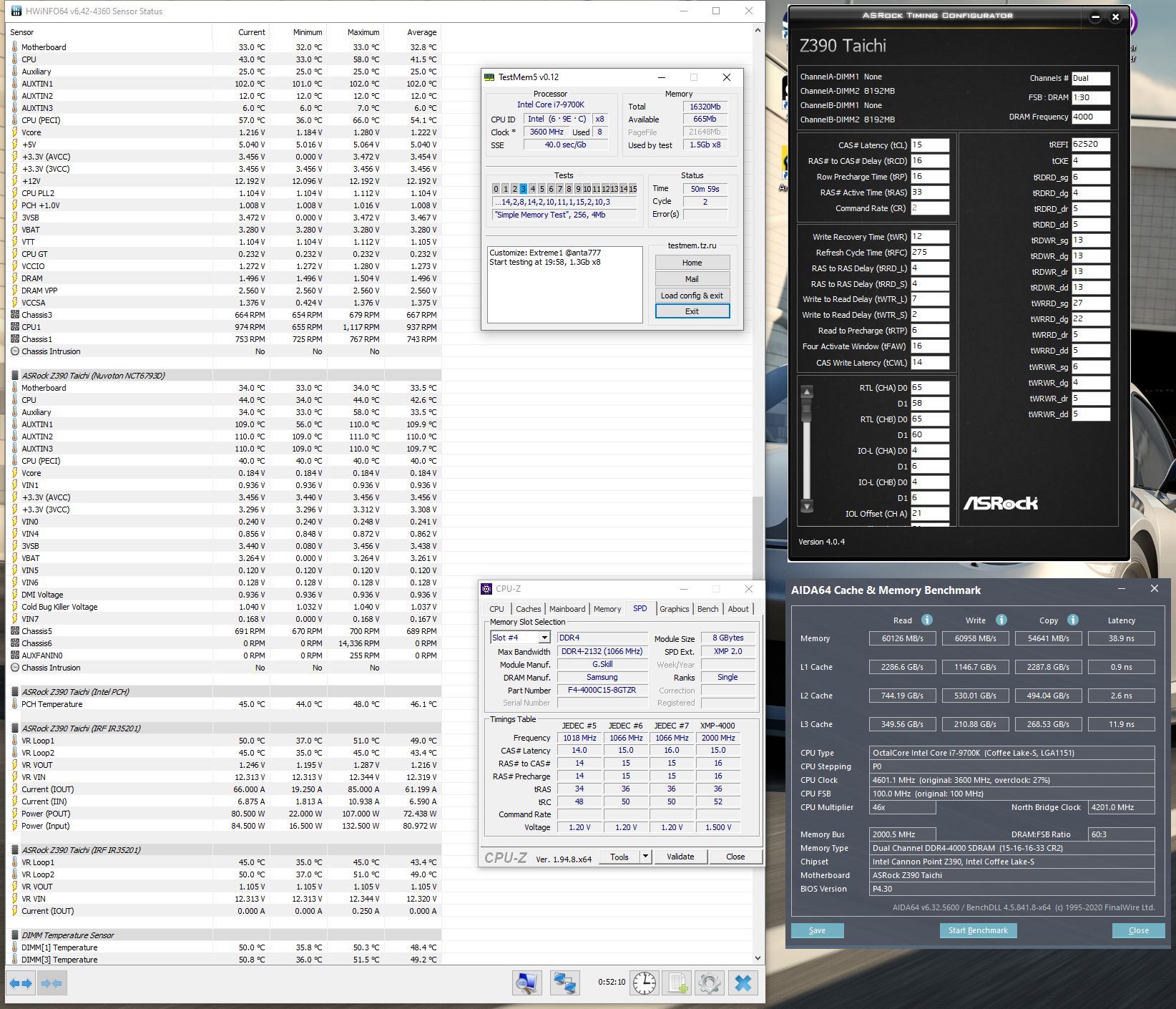Click the TestMem5 title bar app icon
Viewport: 1176px width, 1009px height.
tap(489, 77)
